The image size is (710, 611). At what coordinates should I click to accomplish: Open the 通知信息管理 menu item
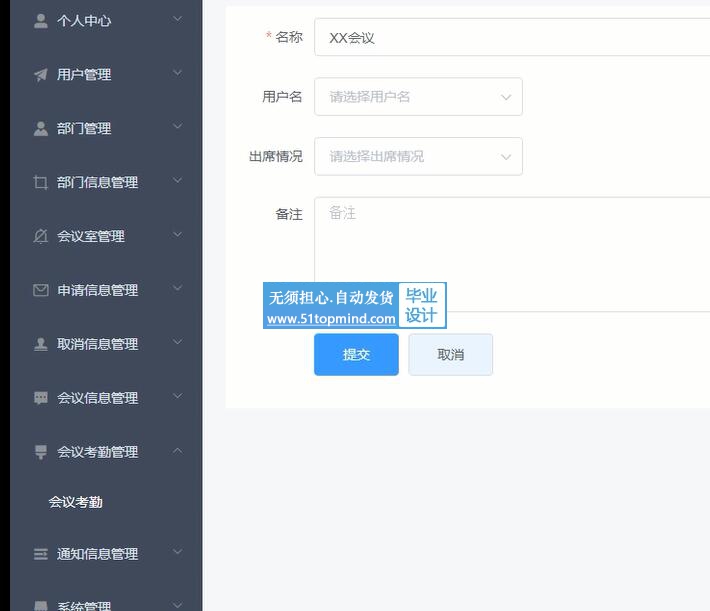pos(106,553)
